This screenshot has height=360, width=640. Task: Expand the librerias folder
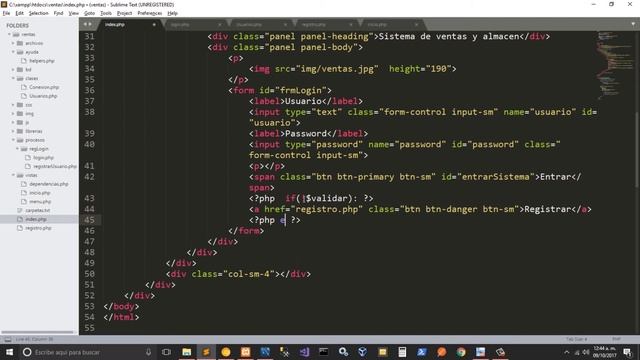[x=13, y=131]
